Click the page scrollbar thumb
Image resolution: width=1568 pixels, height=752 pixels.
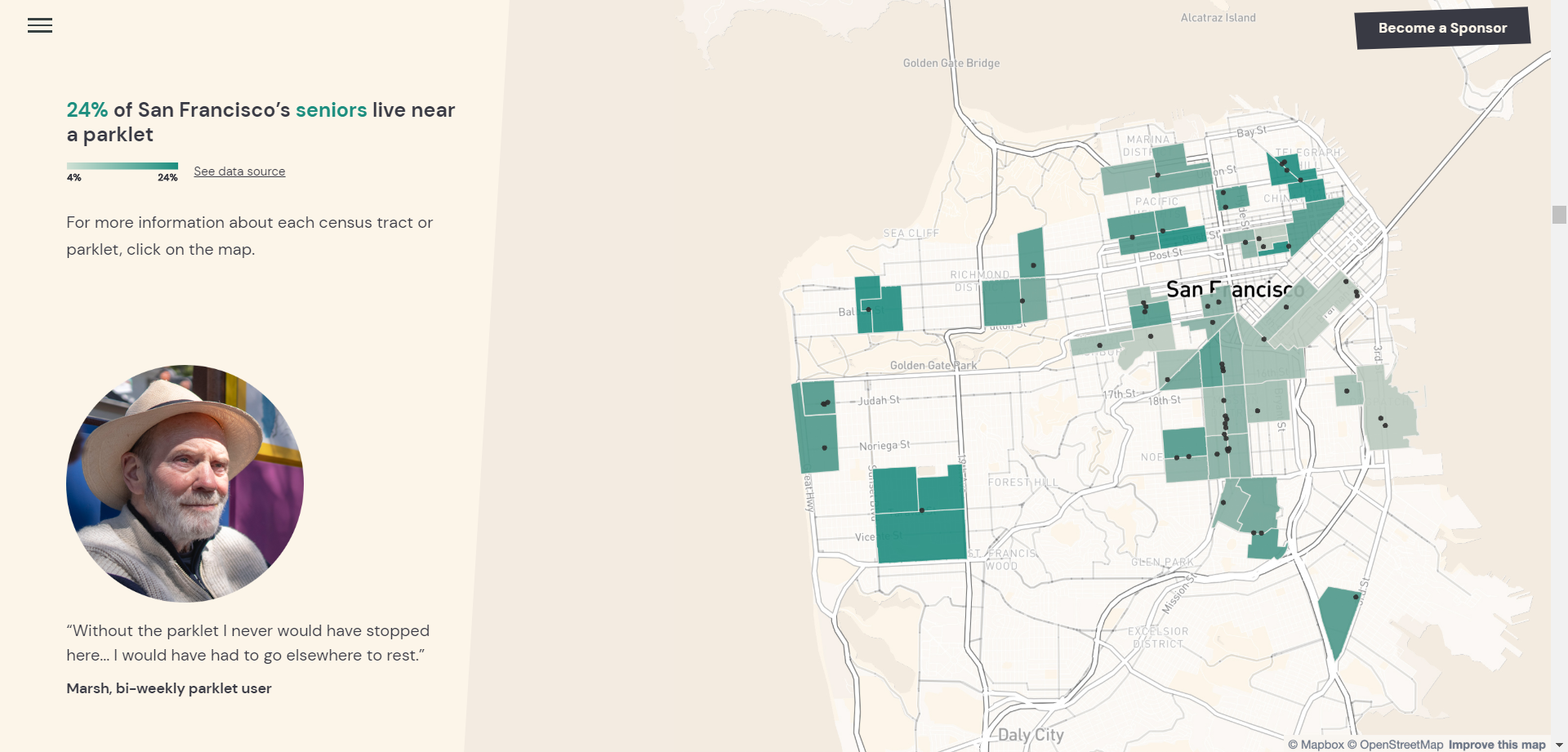click(x=1559, y=214)
